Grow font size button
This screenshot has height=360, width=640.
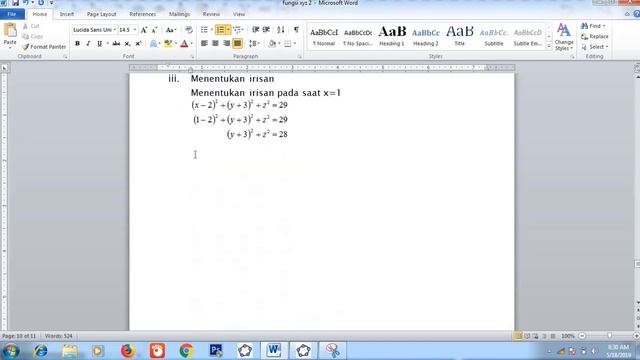pos(144,30)
